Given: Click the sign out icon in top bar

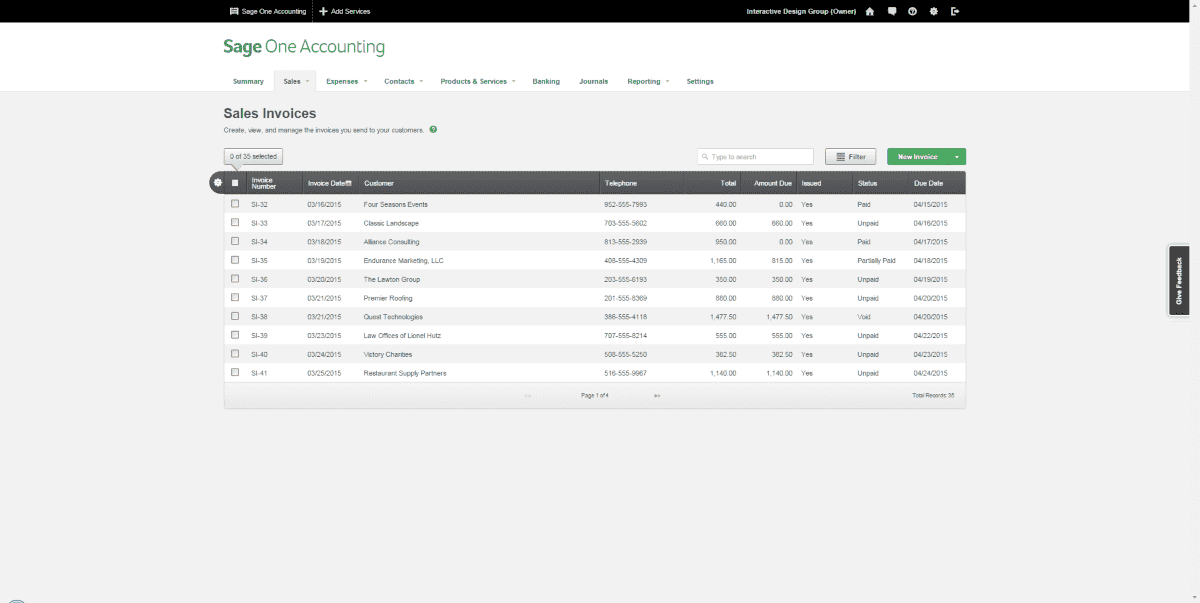Looking at the screenshot, I should click(x=955, y=11).
